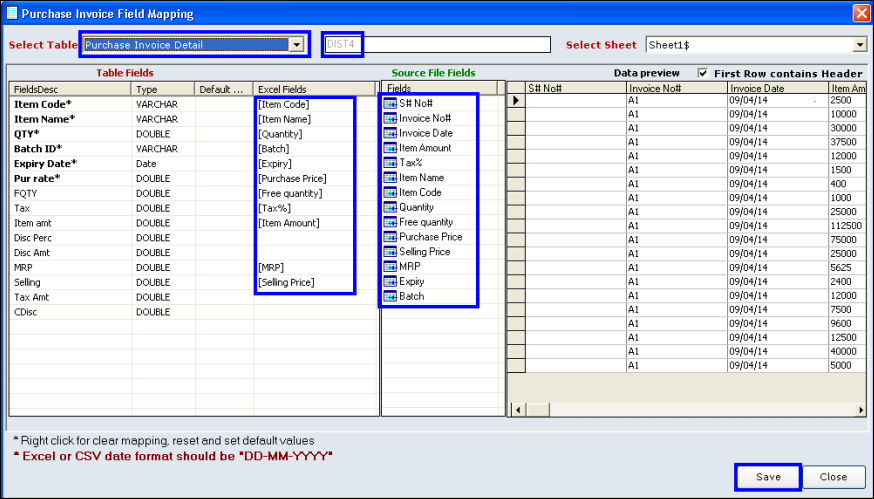Open the Select Sheet dropdown
Viewport: 874px width, 499px height.
860,45
